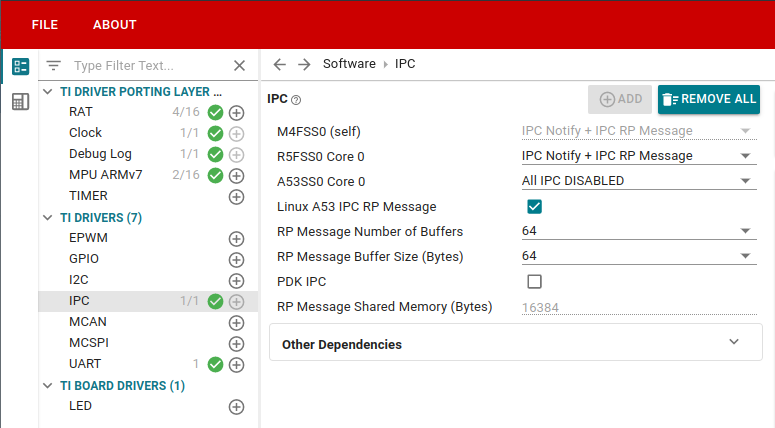775x428 pixels.
Task: Click the IPC row's plus icon
Action: [x=236, y=301]
